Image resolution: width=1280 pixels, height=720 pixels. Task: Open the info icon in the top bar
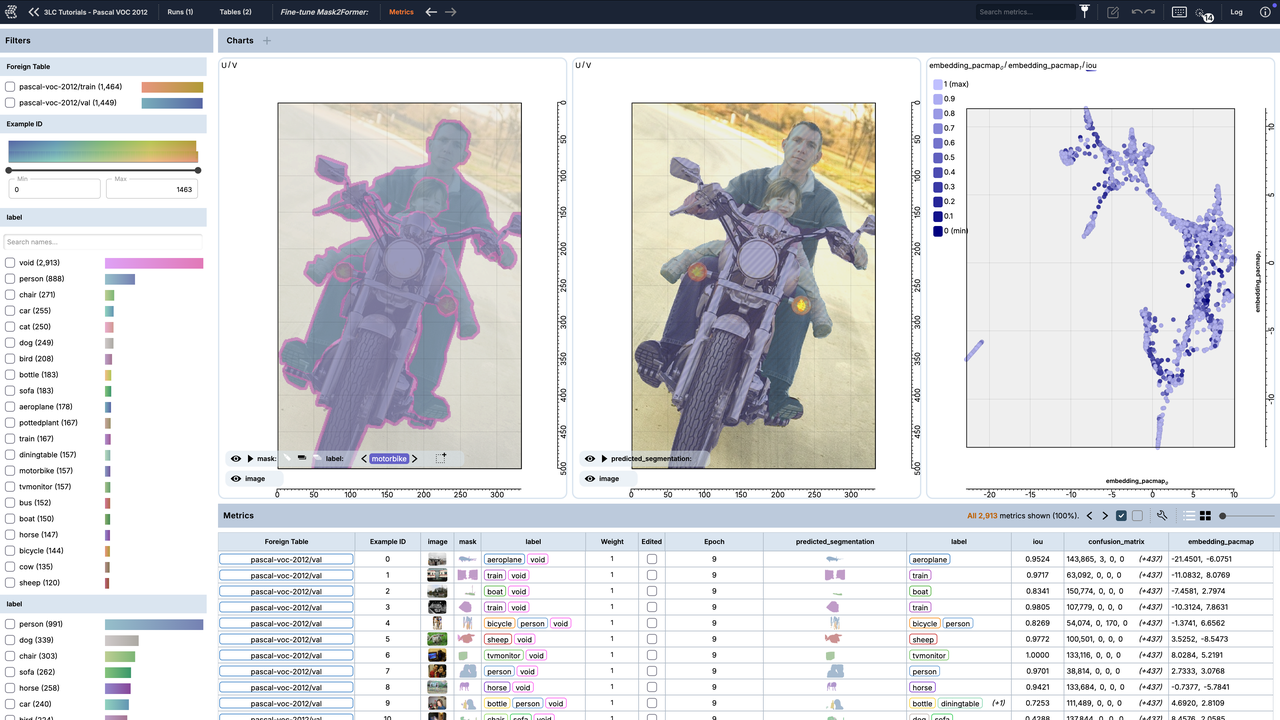[x=1265, y=12]
